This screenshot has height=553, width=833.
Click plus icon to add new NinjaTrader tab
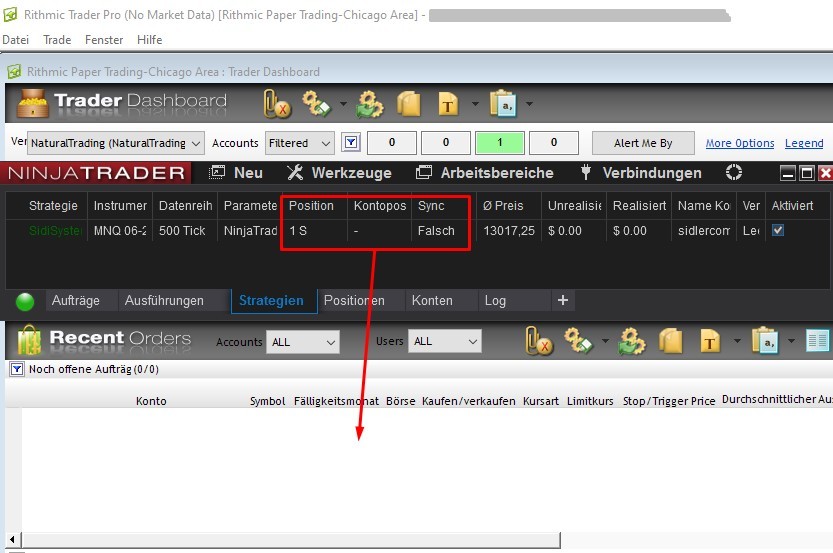coord(563,301)
